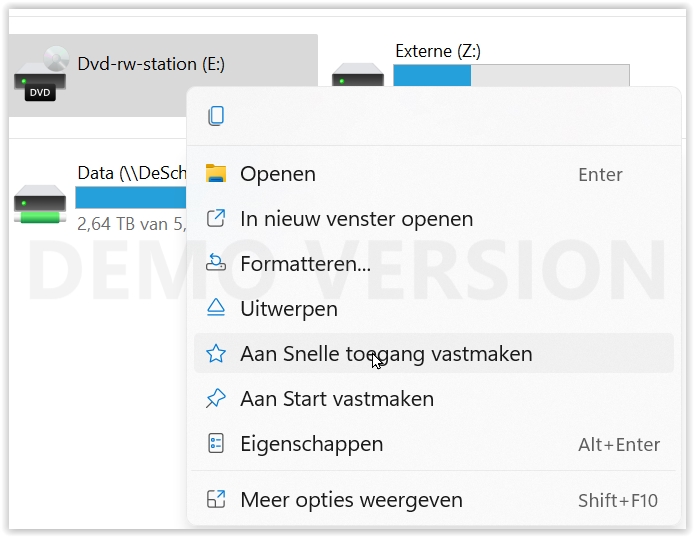Select the Dvd-rw-station (E:) drive icon
The width and height of the screenshot is (694, 537).
click(x=40, y=76)
